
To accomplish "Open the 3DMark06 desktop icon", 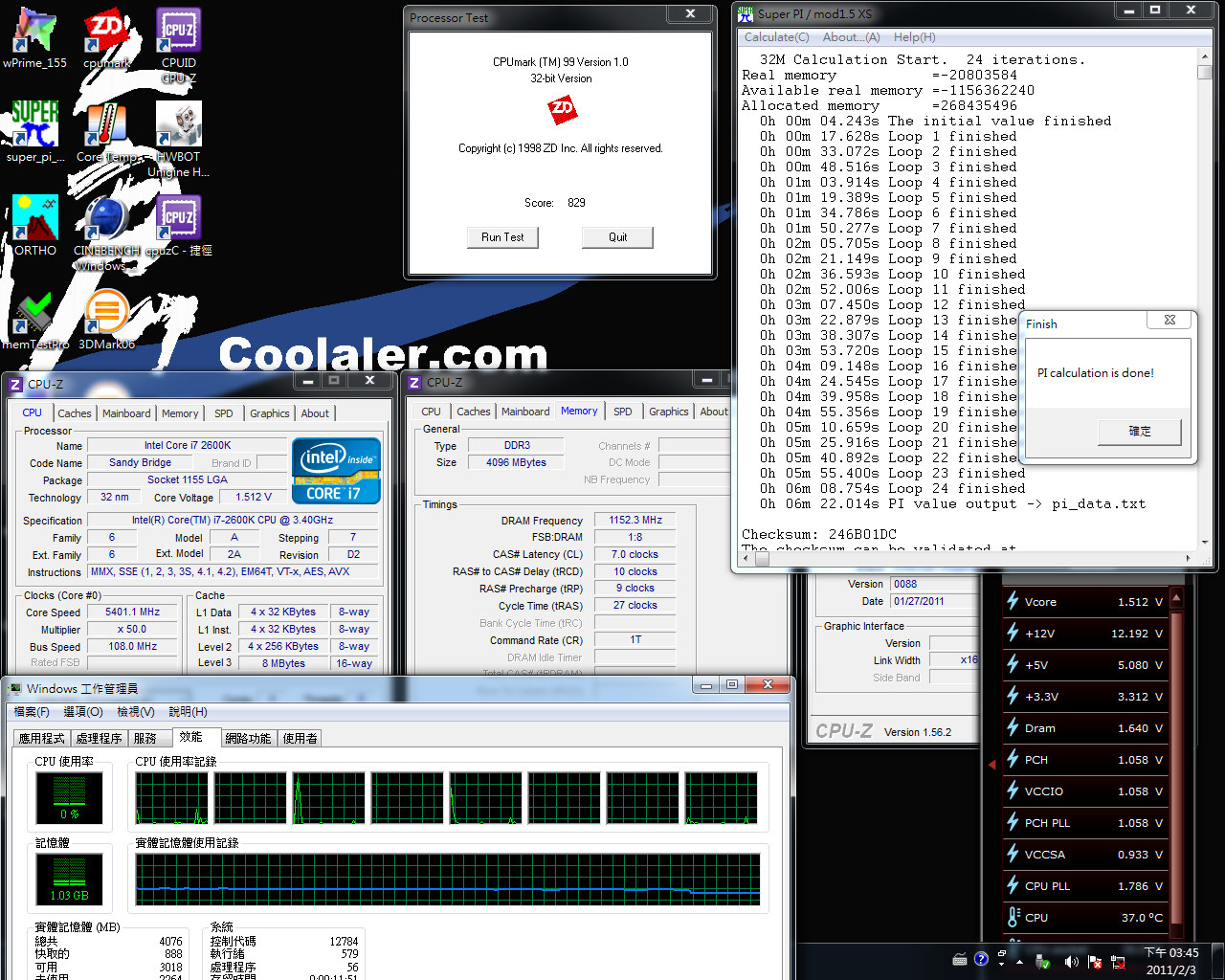I will tap(106, 320).
